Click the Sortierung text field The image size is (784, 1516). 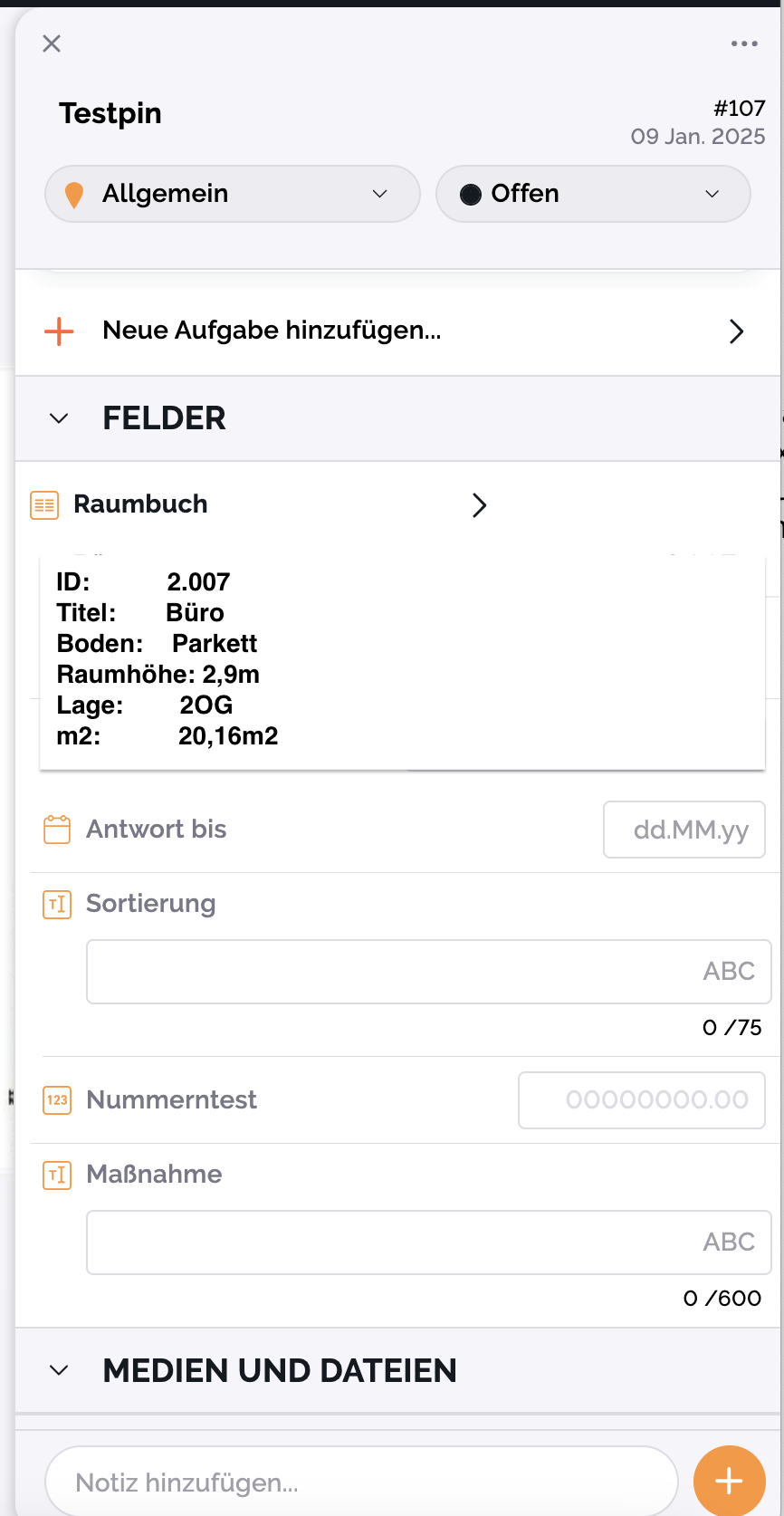point(428,972)
